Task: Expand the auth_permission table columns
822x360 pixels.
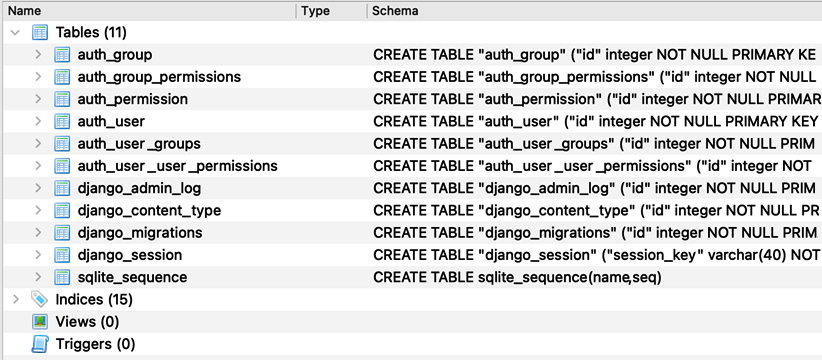Action: coord(38,99)
